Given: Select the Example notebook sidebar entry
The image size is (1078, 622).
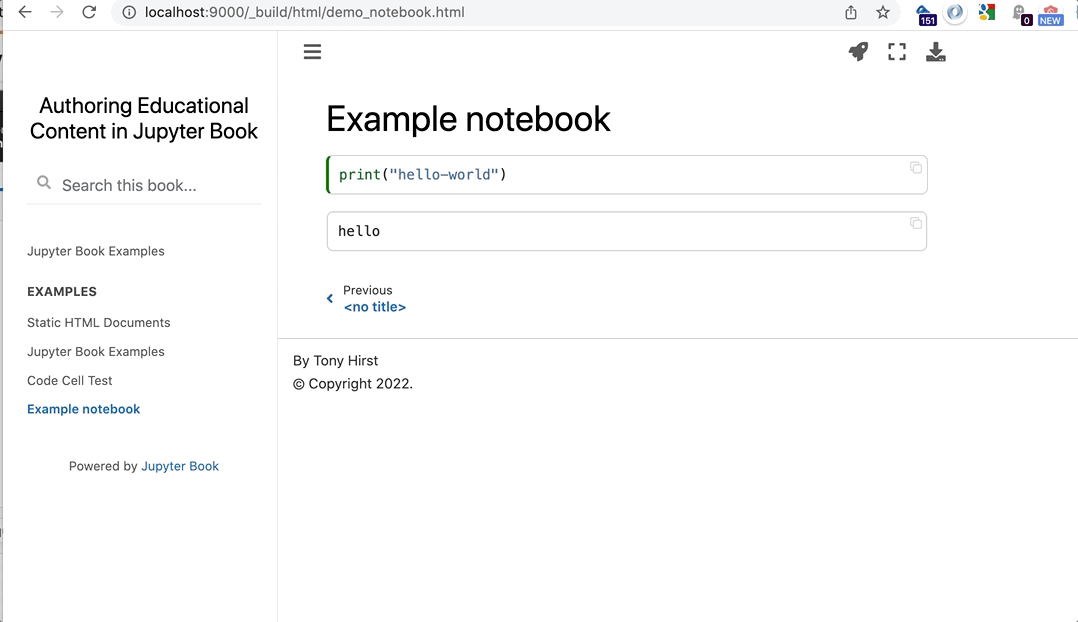Looking at the screenshot, I should (x=83, y=409).
